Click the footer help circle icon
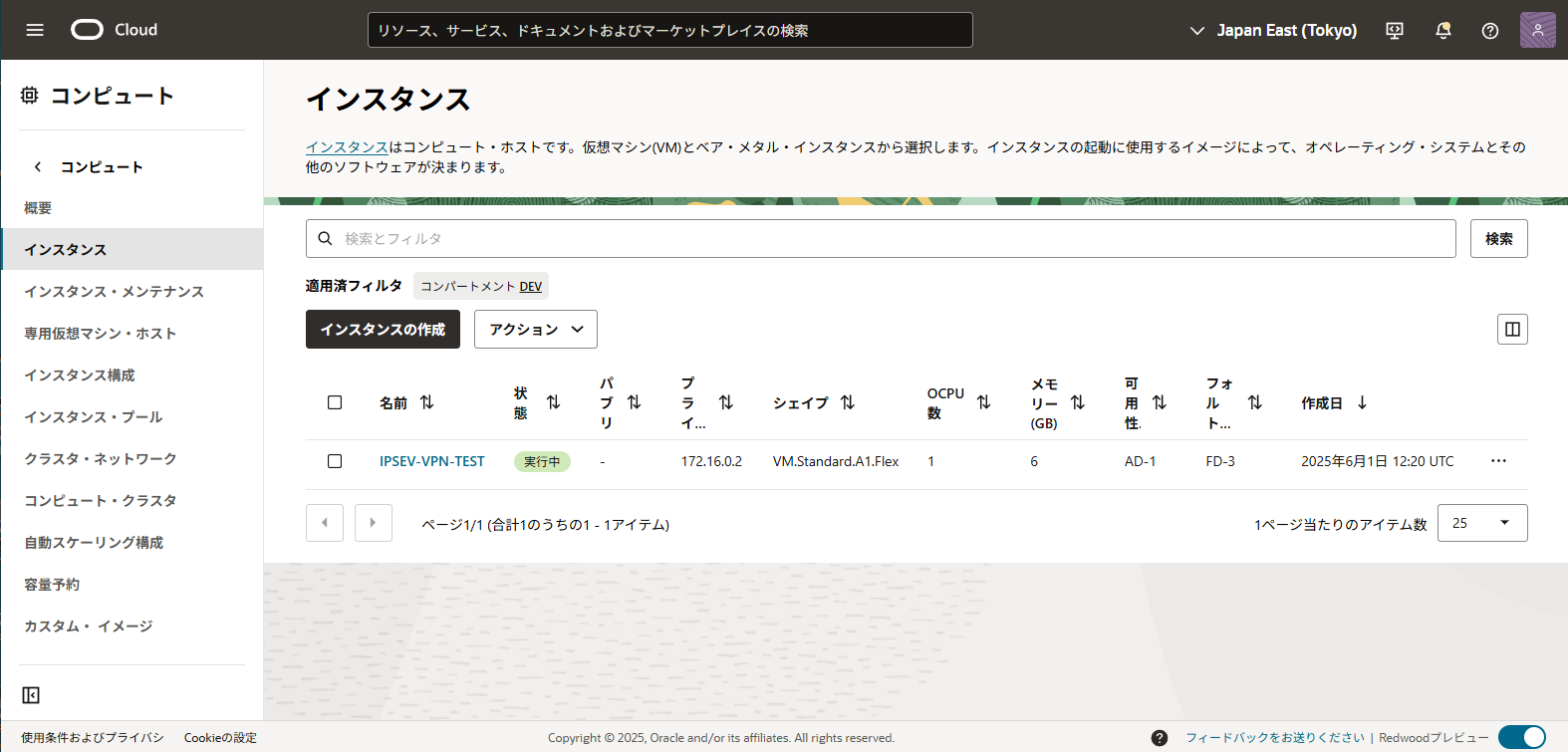This screenshot has height=752, width=1568. [1160, 738]
